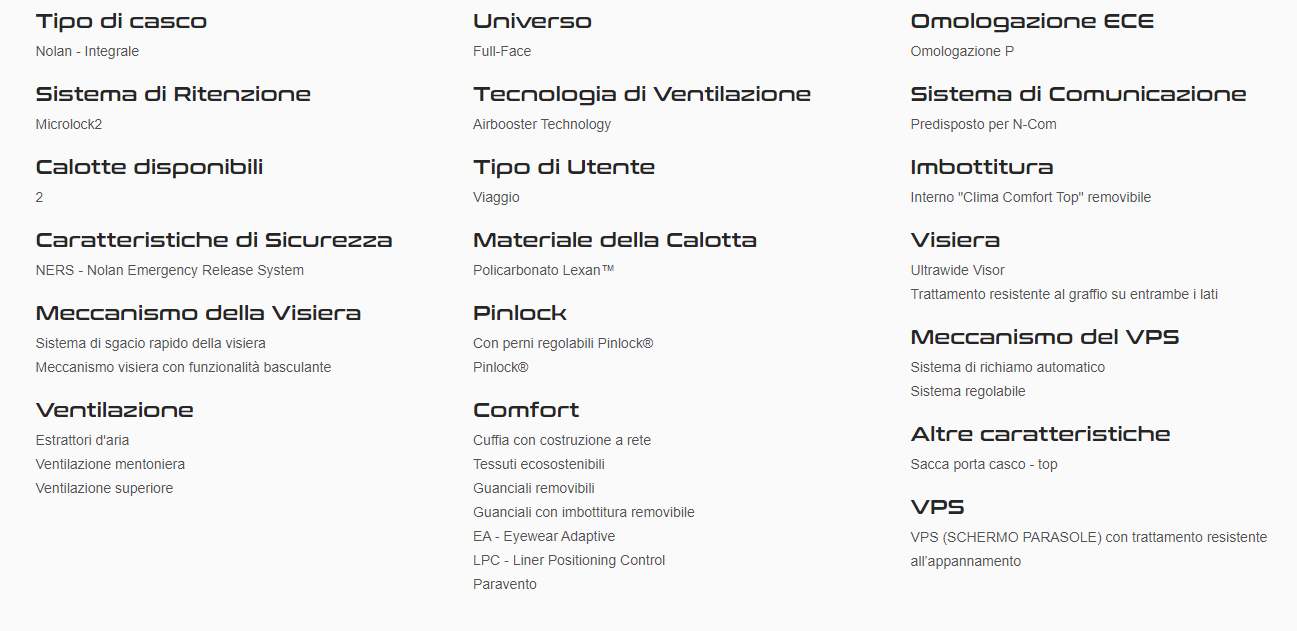1297x631 pixels.
Task: Select "Predisposto per N-Com" text
Action: [983, 124]
